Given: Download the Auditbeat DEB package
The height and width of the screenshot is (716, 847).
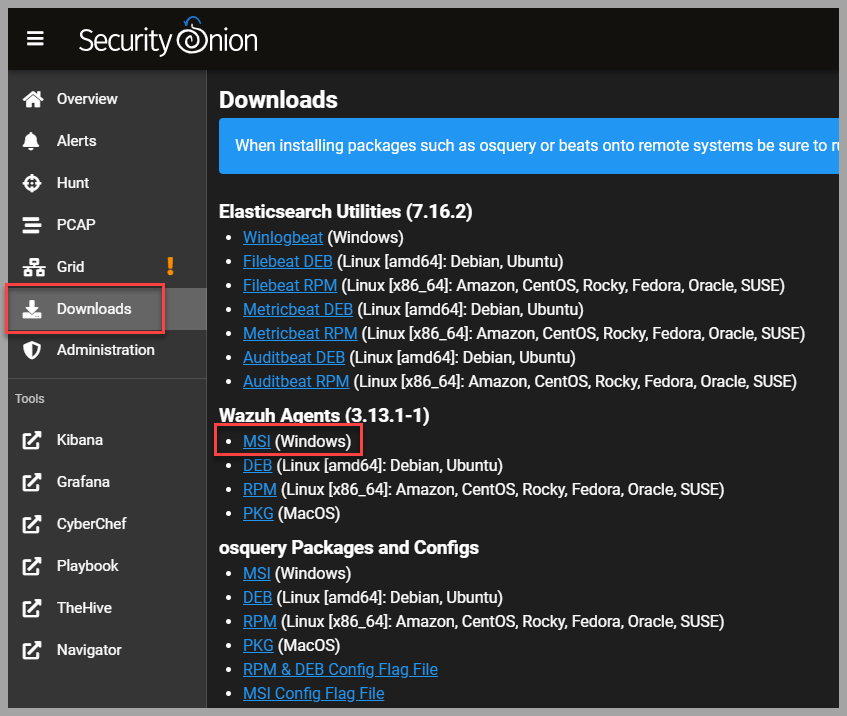Looking at the screenshot, I should (294, 358).
